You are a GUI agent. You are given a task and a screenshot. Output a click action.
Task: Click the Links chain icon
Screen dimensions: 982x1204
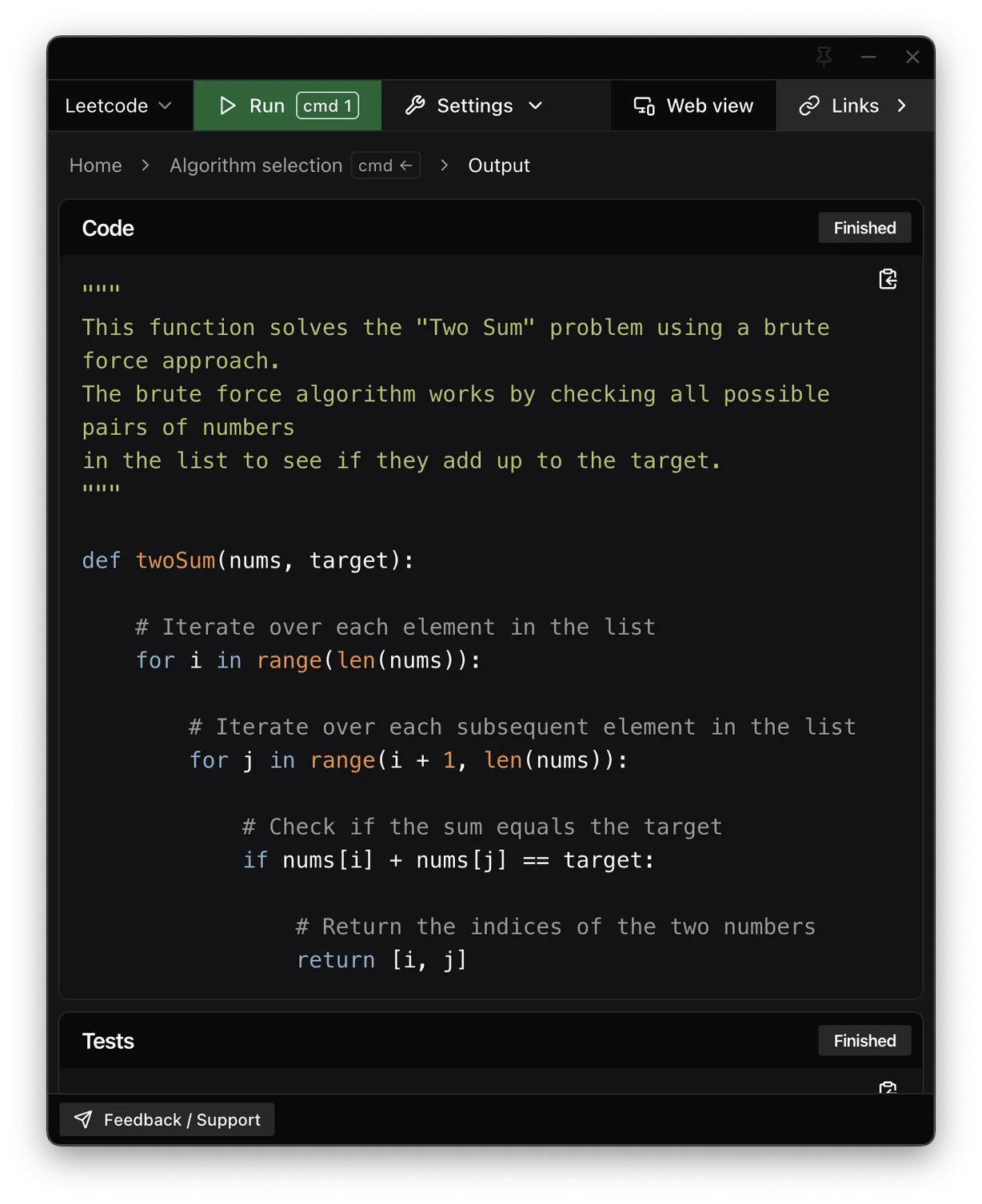pos(808,105)
